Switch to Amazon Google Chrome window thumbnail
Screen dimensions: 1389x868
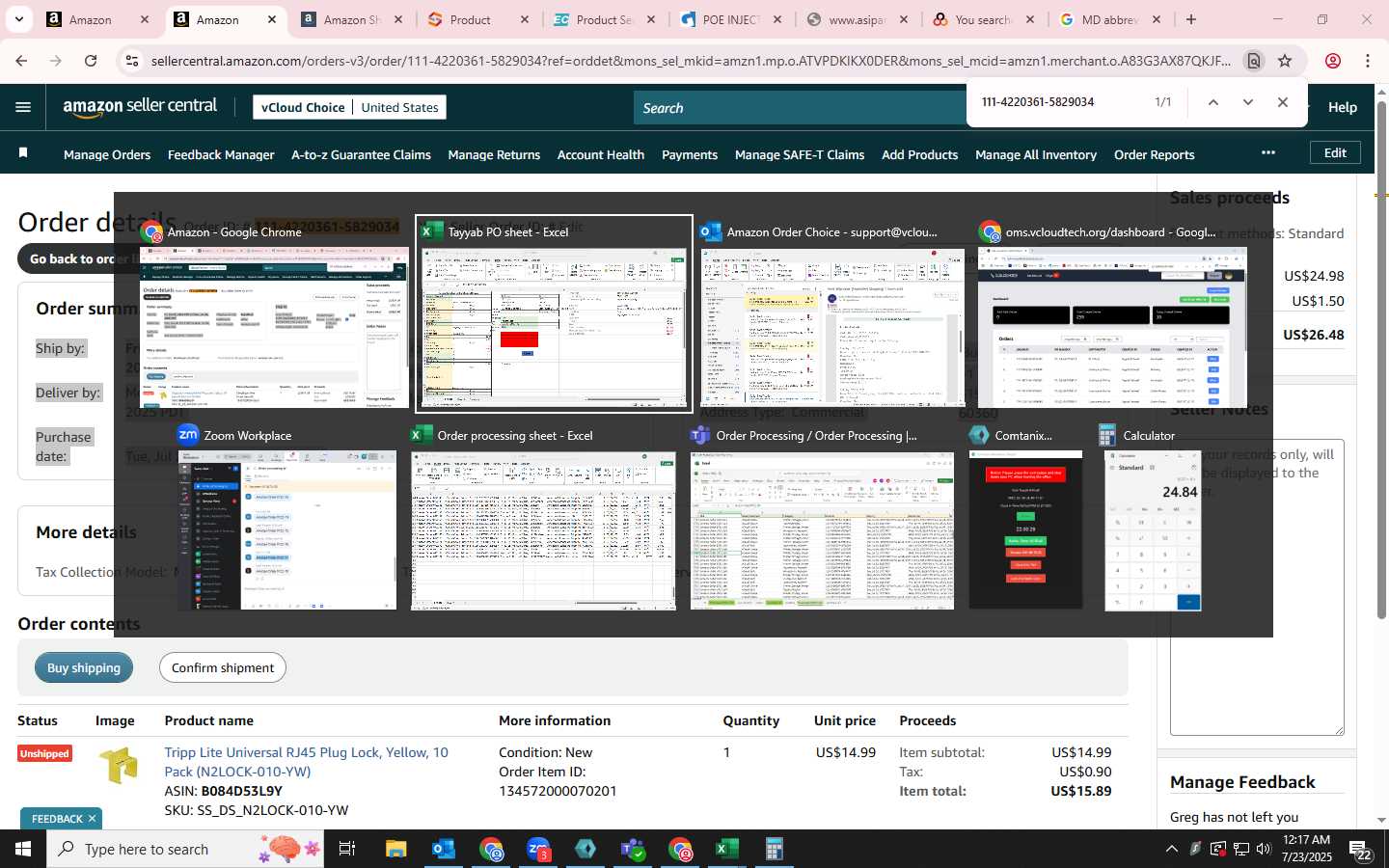click(x=274, y=314)
